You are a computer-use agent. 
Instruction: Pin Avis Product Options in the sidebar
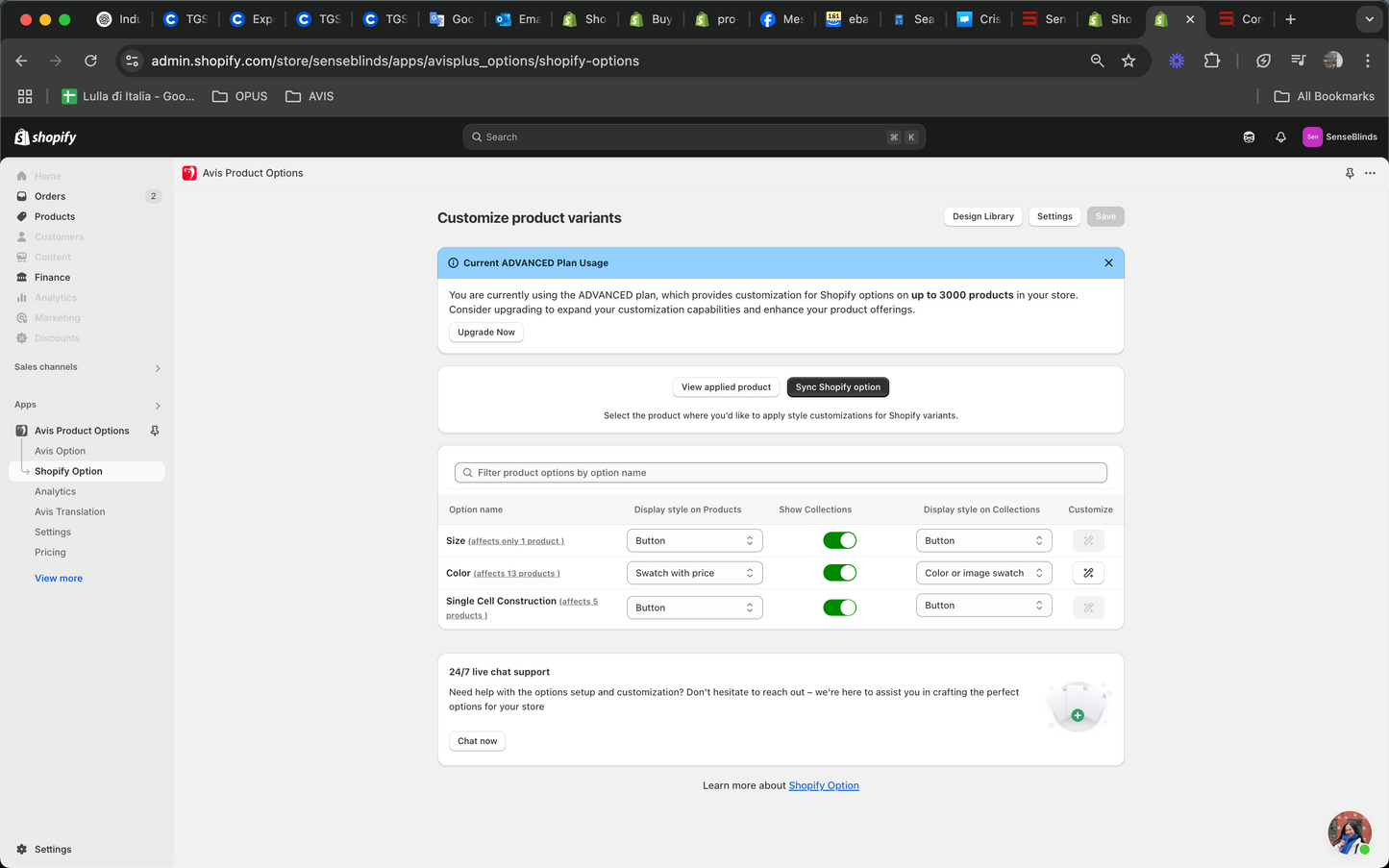[155, 431]
